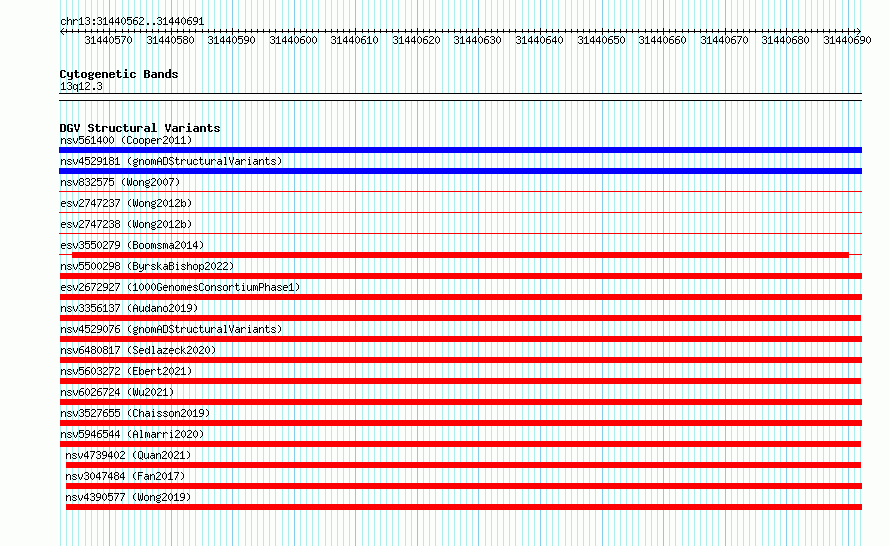
Task: Open variant nsv3527655 (Chaisson2019) label
Action: coord(135,413)
